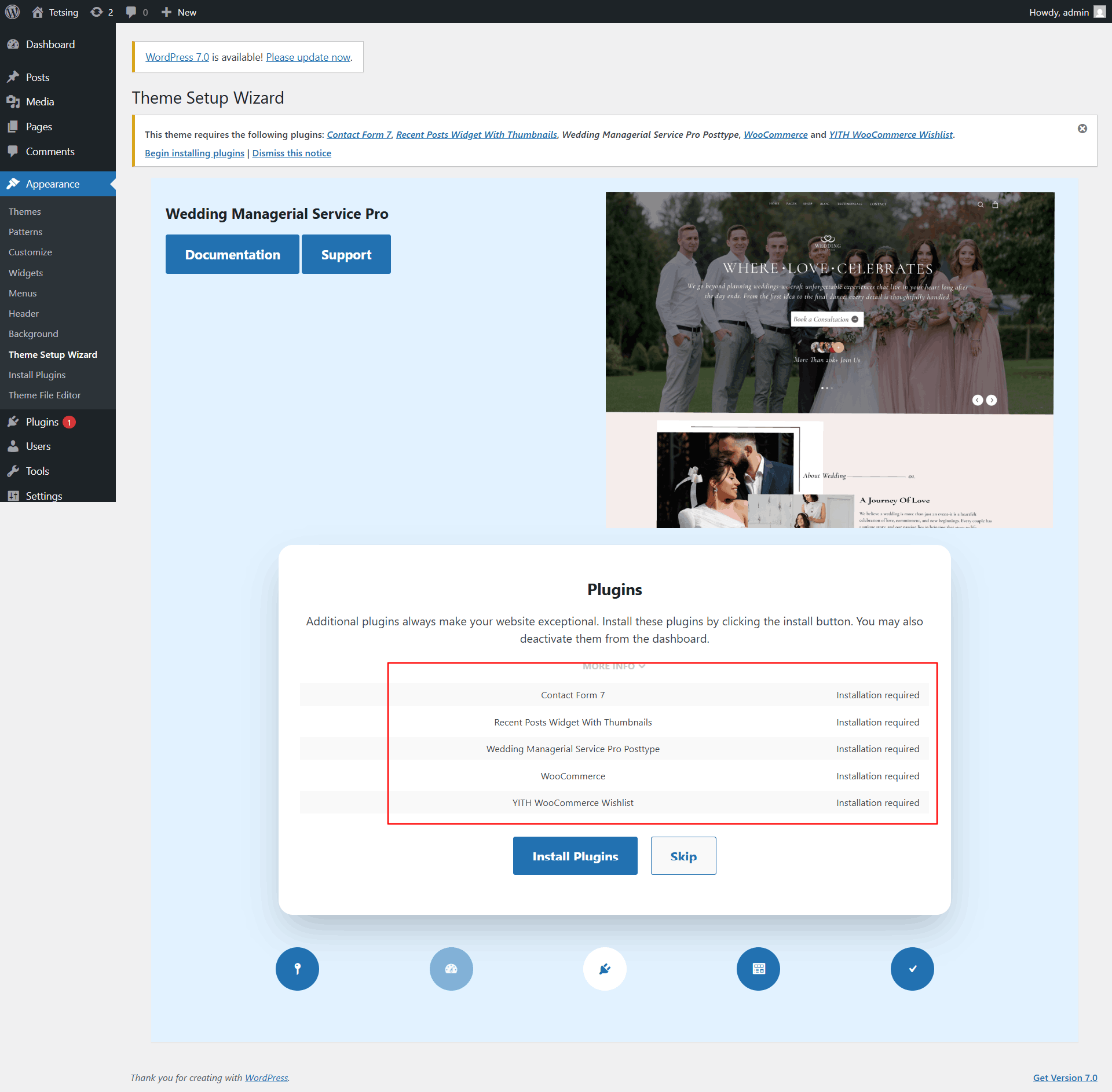Open Settings in the sidebar
Image resolution: width=1112 pixels, height=1092 pixels.
[58, 496]
